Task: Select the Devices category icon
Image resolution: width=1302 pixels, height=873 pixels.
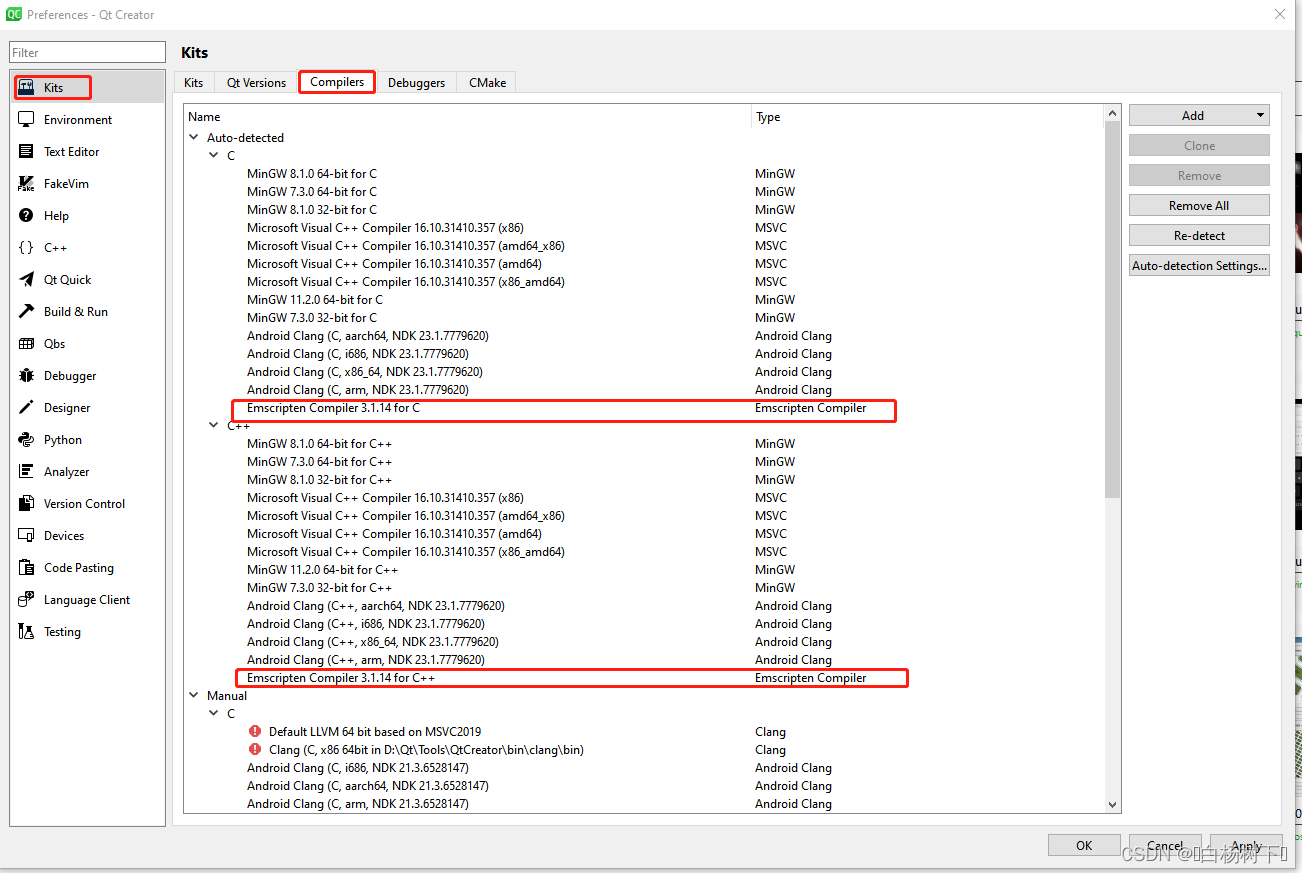Action: [x=27, y=535]
